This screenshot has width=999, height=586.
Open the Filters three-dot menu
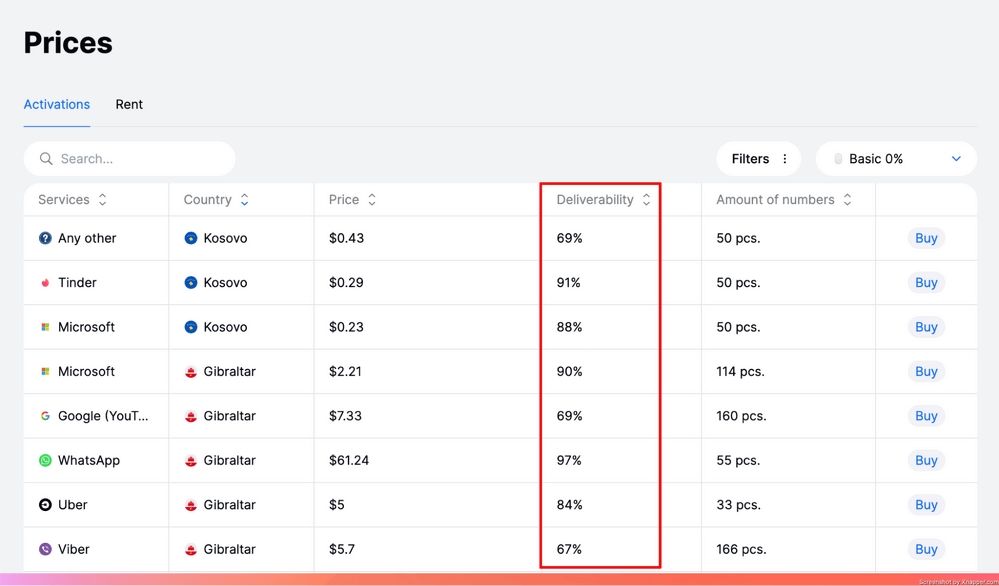785,159
